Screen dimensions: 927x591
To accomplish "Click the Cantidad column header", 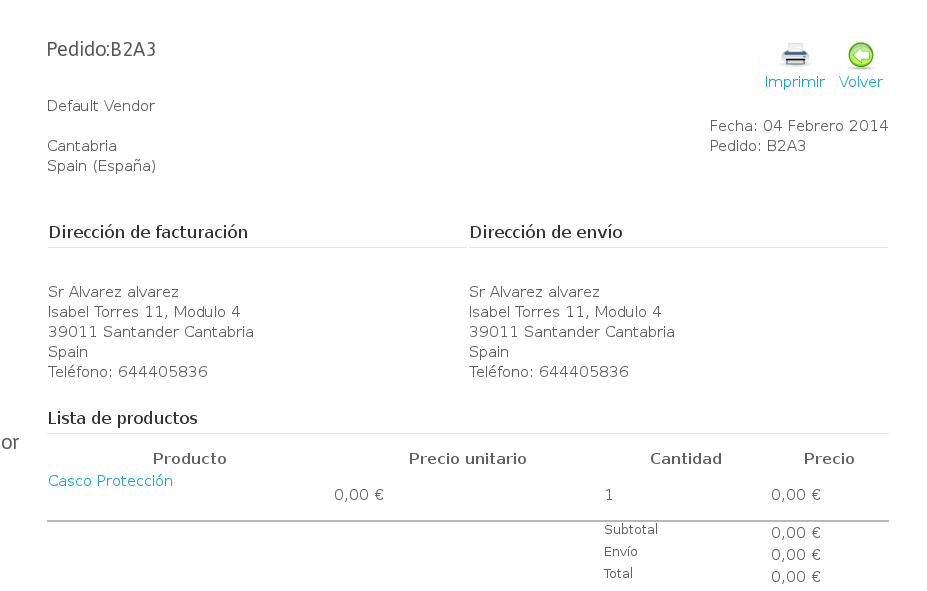I will pyautogui.click(x=686, y=459).
